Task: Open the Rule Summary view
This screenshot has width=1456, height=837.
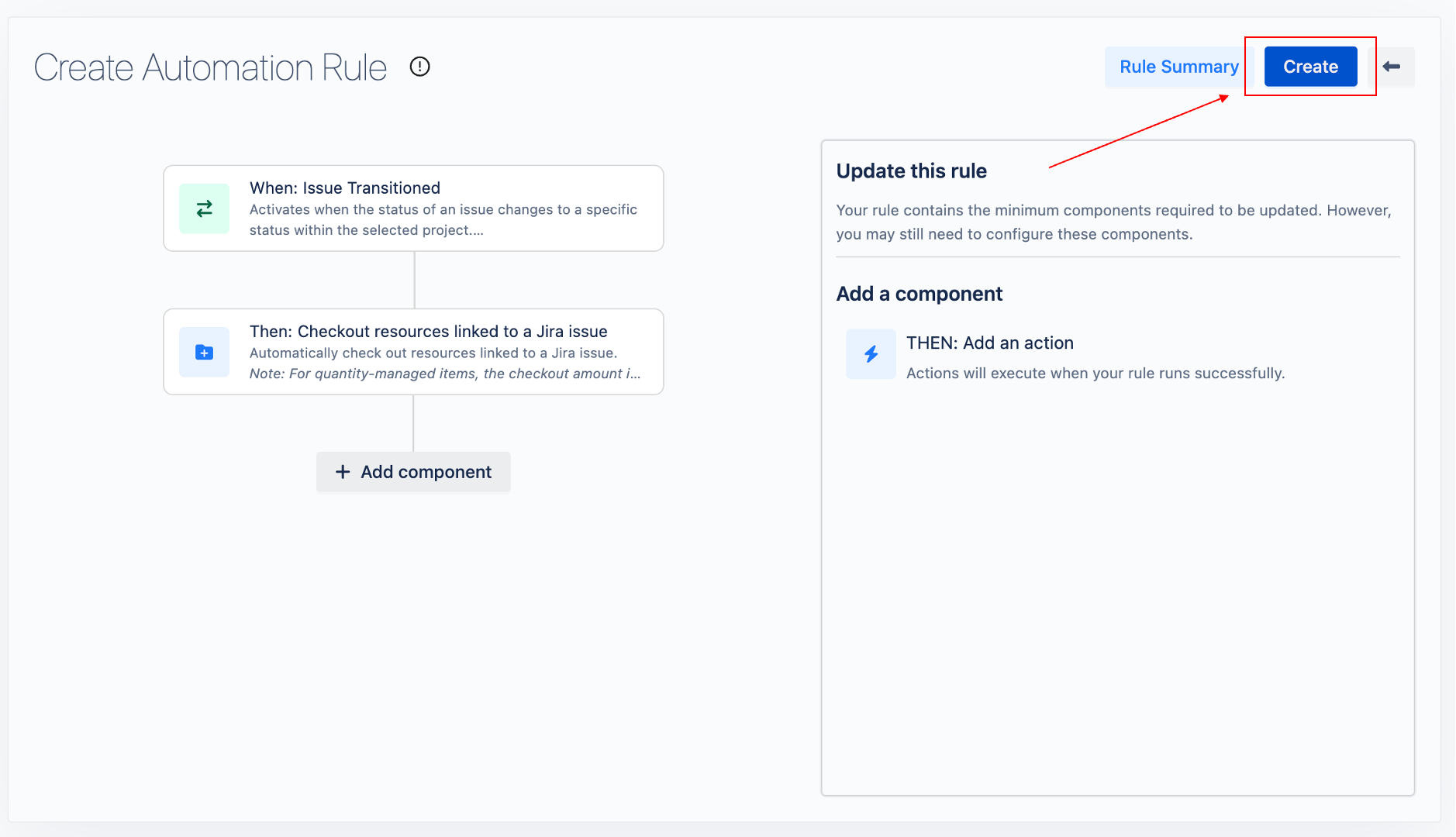Action: click(x=1178, y=67)
